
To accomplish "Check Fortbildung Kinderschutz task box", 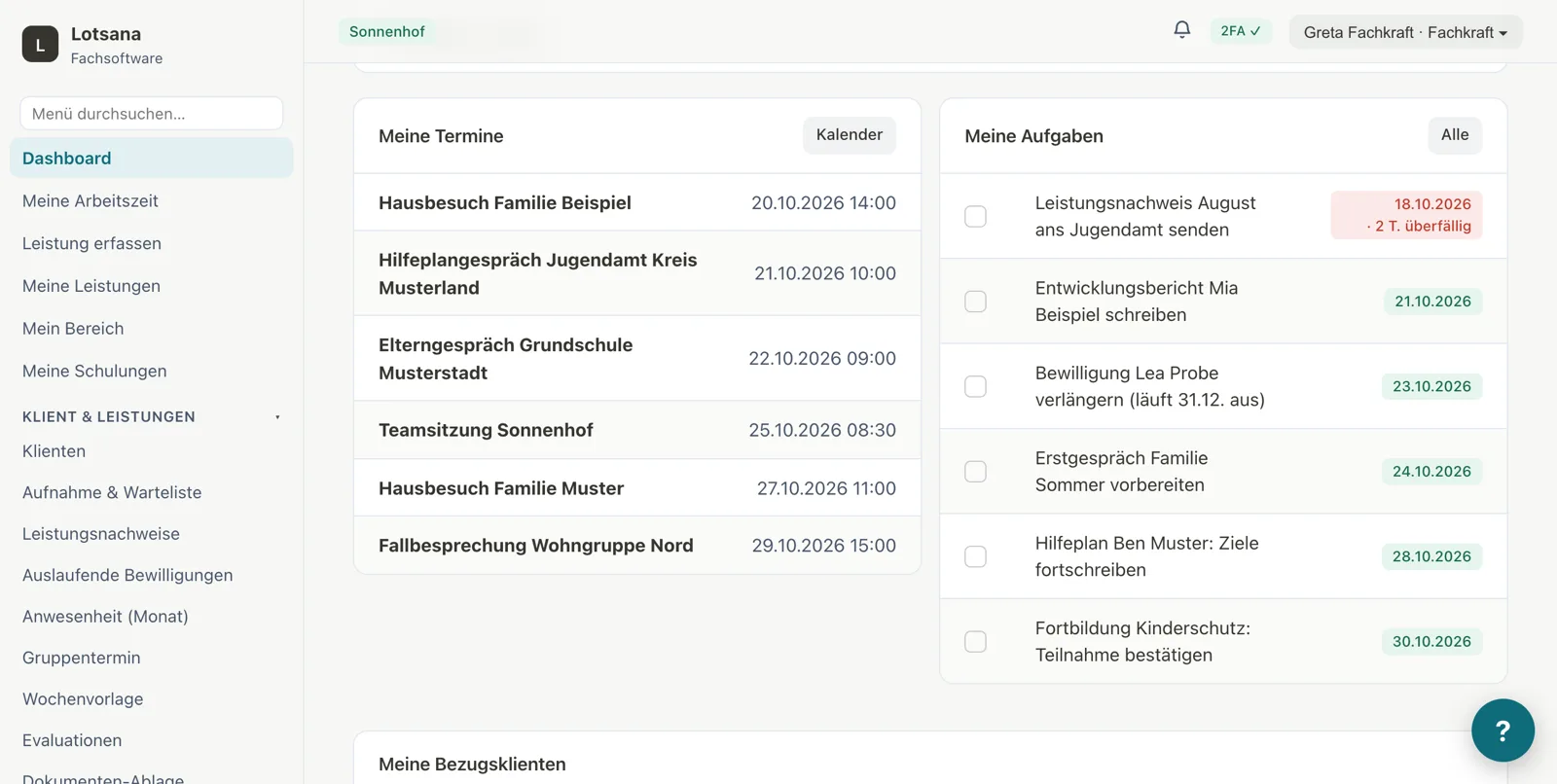I will [x=975, y=642].
